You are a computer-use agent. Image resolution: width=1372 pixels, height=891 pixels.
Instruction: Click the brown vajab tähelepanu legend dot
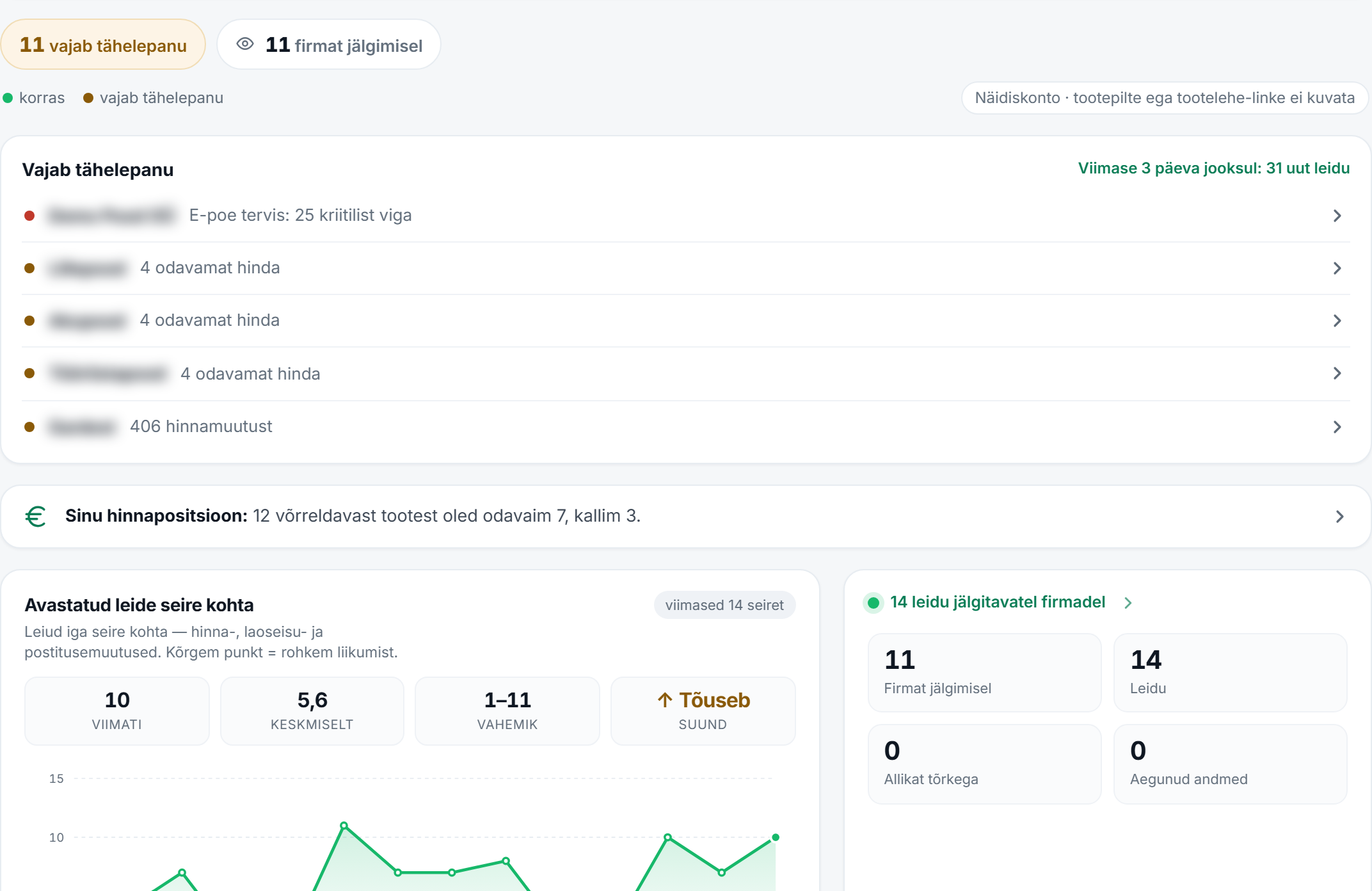click(88, 98)
